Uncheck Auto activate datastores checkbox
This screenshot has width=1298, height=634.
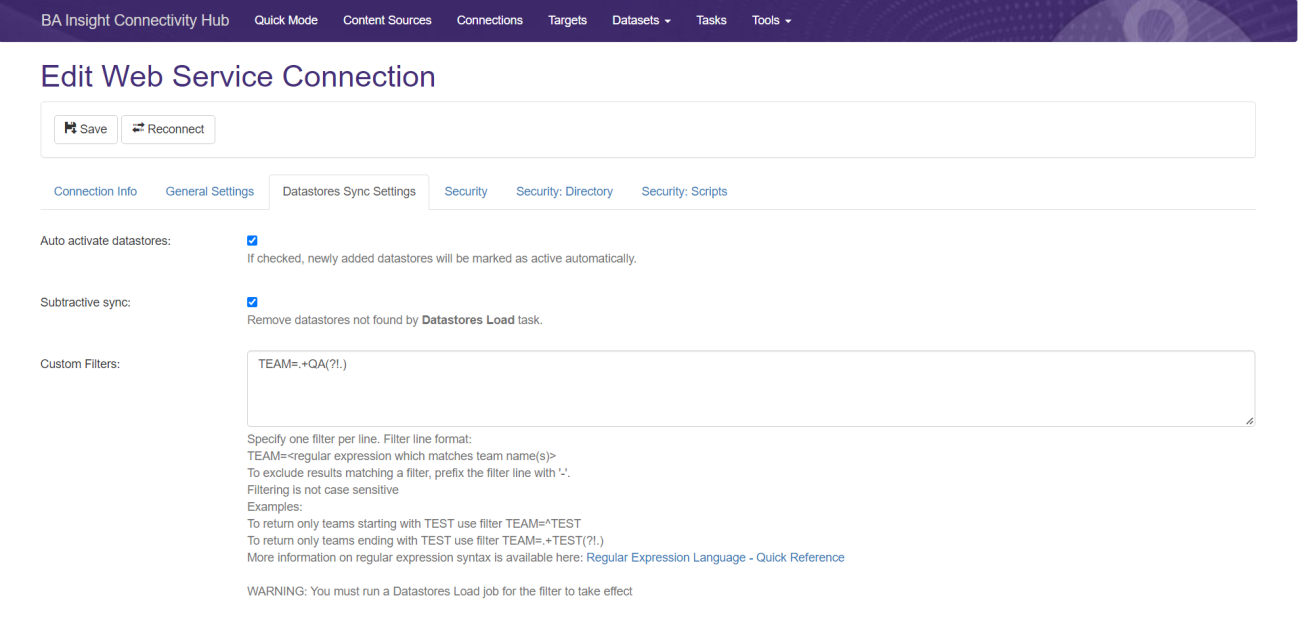[252, 240]
